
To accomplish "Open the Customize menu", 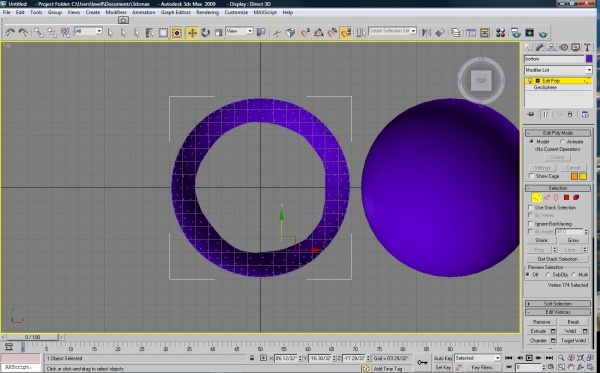I will click(x=236, y=12).
